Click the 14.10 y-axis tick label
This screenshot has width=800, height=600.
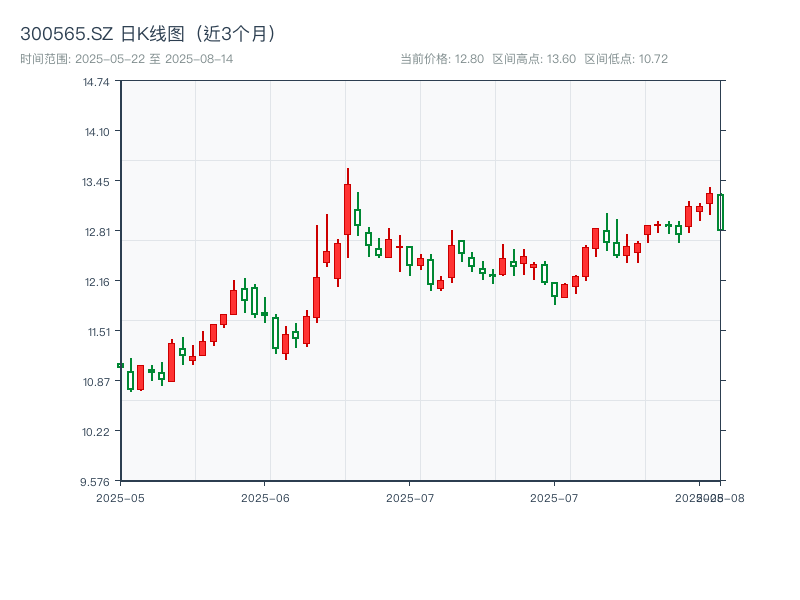[96, 132]
